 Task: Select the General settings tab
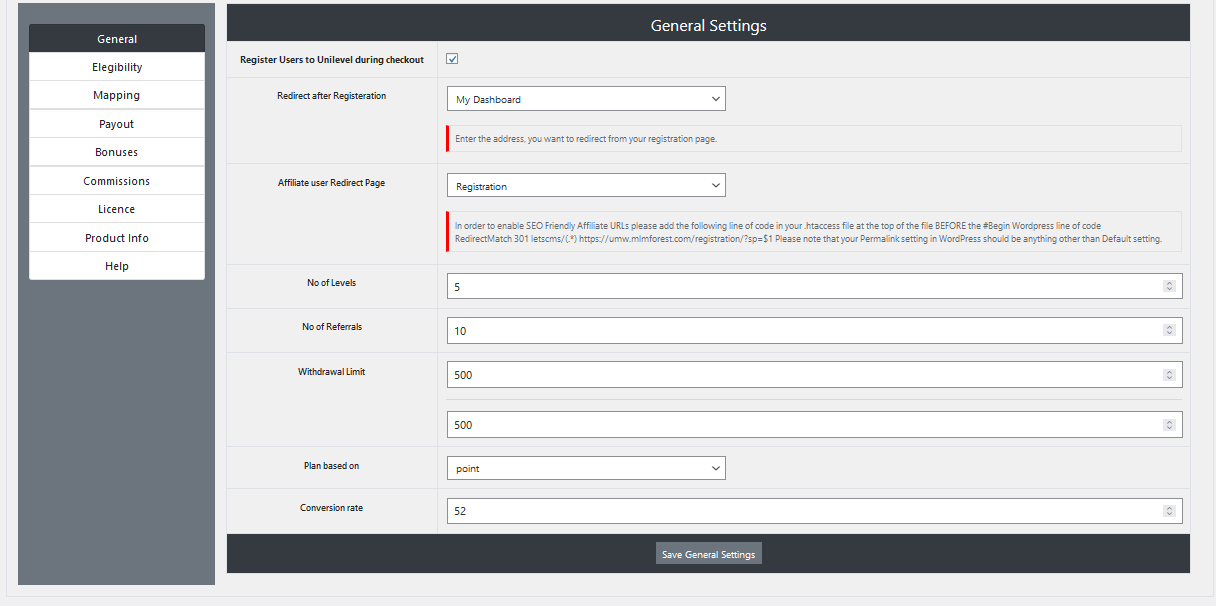click(116, 38)
